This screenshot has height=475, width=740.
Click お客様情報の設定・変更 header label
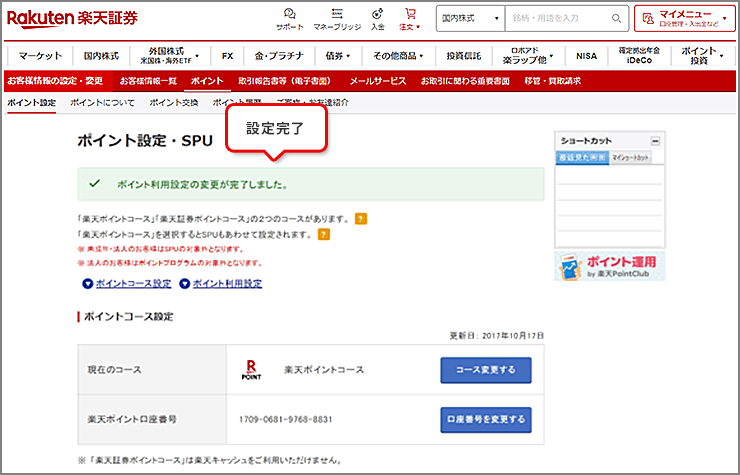[55, 81]
